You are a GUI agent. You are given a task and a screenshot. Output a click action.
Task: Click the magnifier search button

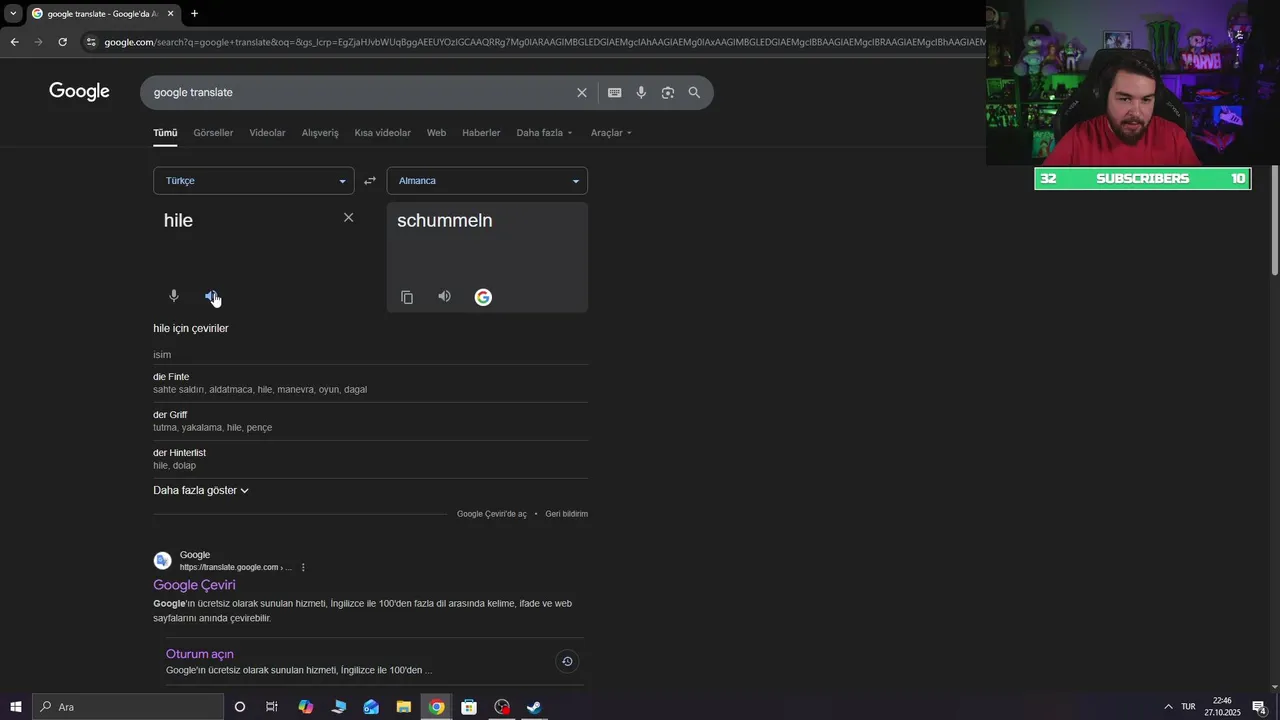694,92
